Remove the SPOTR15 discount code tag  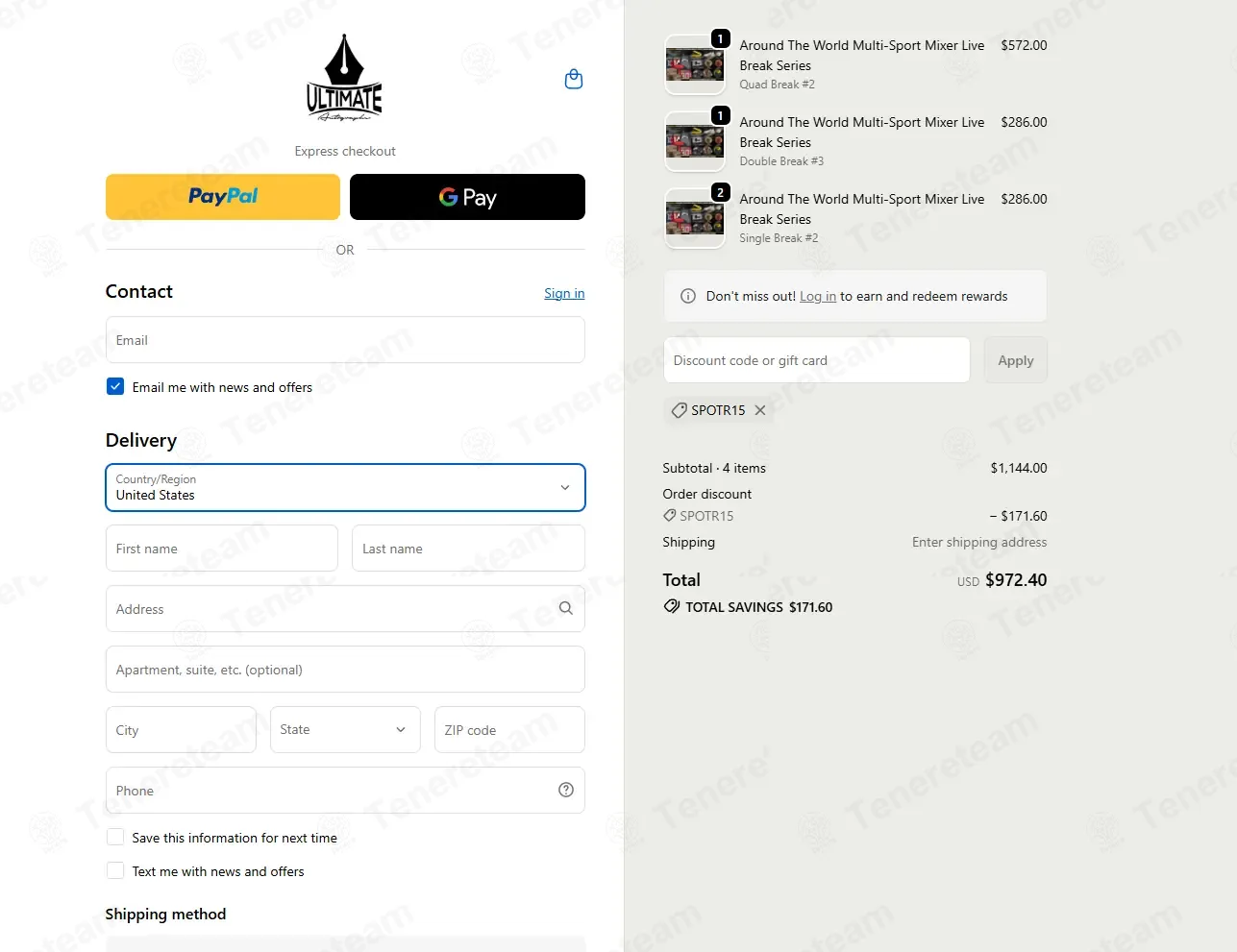[760, 410]
